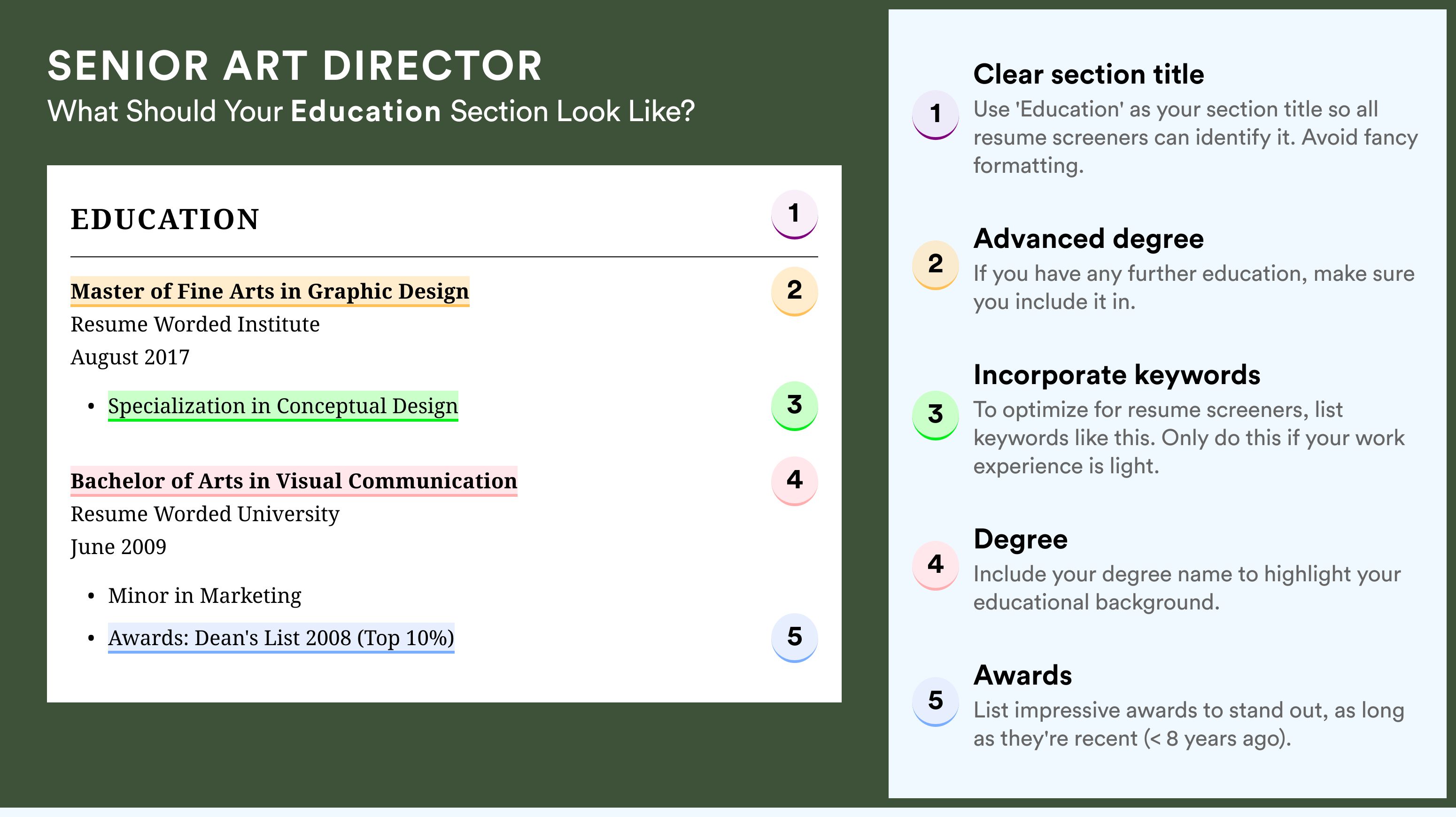The width and height of the screenshot is (1456, 817).
Task: Click the green number 3 badge in resume
Action: point(794,405)
